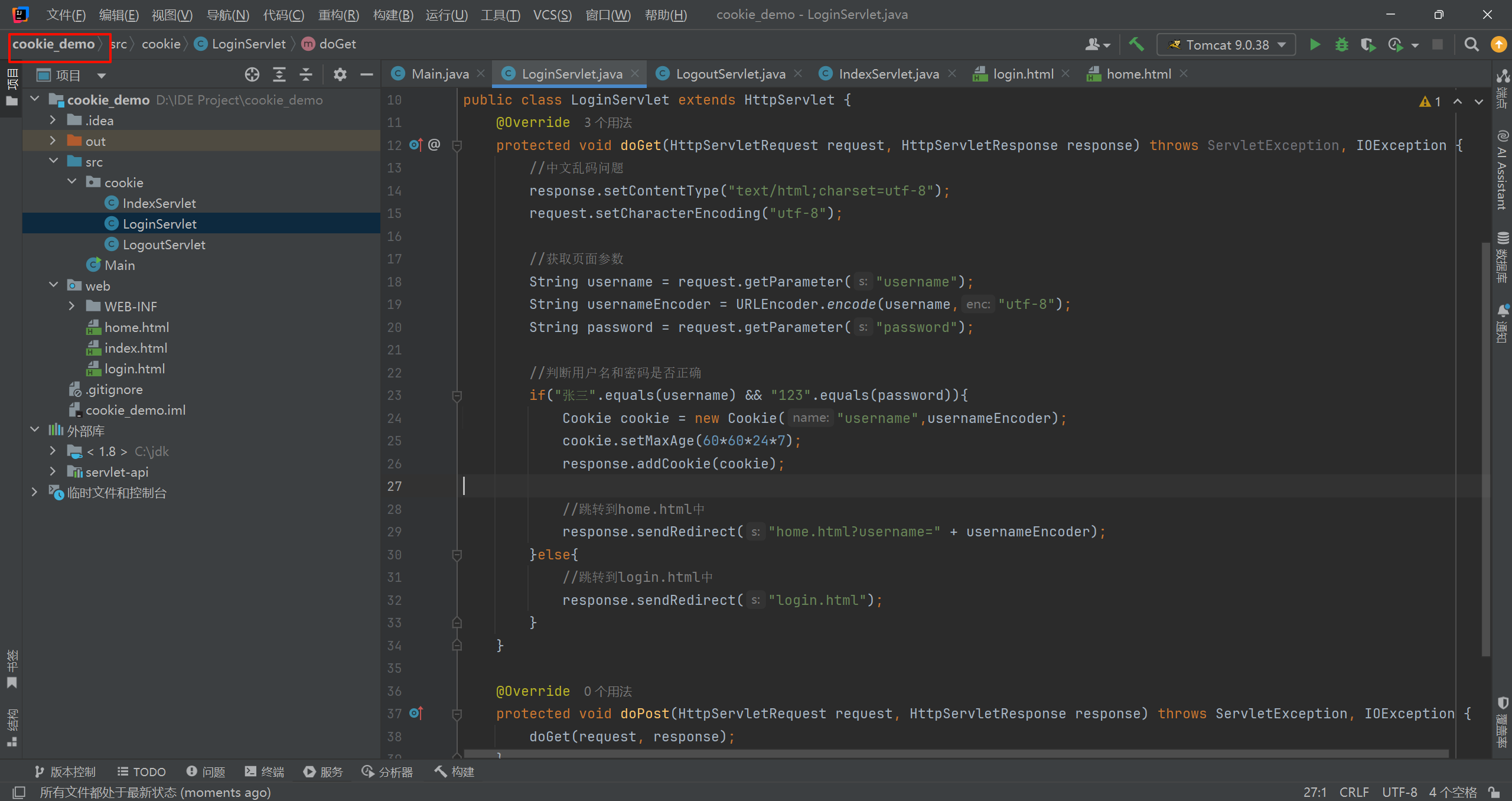The image size is (1512, 801).
Task: Toggle fold marker on line 23
Action: [457, 396]
